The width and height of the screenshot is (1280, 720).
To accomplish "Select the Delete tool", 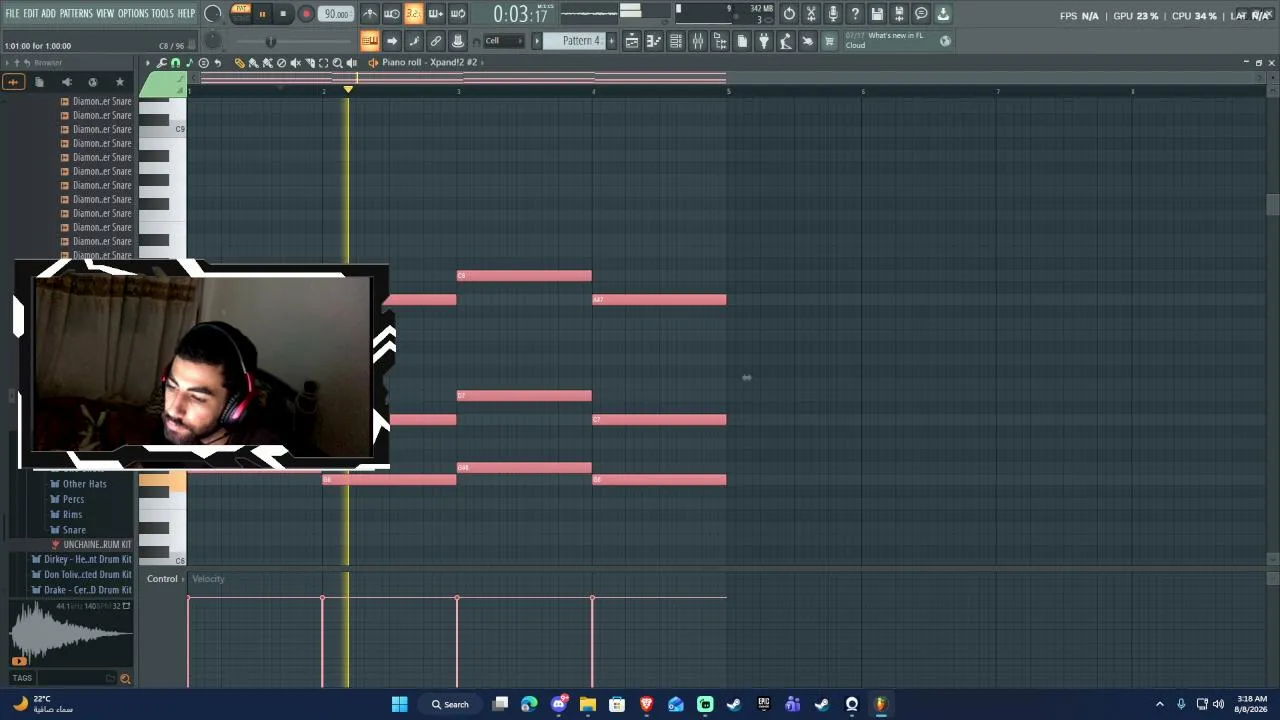I will pyautogui.click(x=281, y=63).
